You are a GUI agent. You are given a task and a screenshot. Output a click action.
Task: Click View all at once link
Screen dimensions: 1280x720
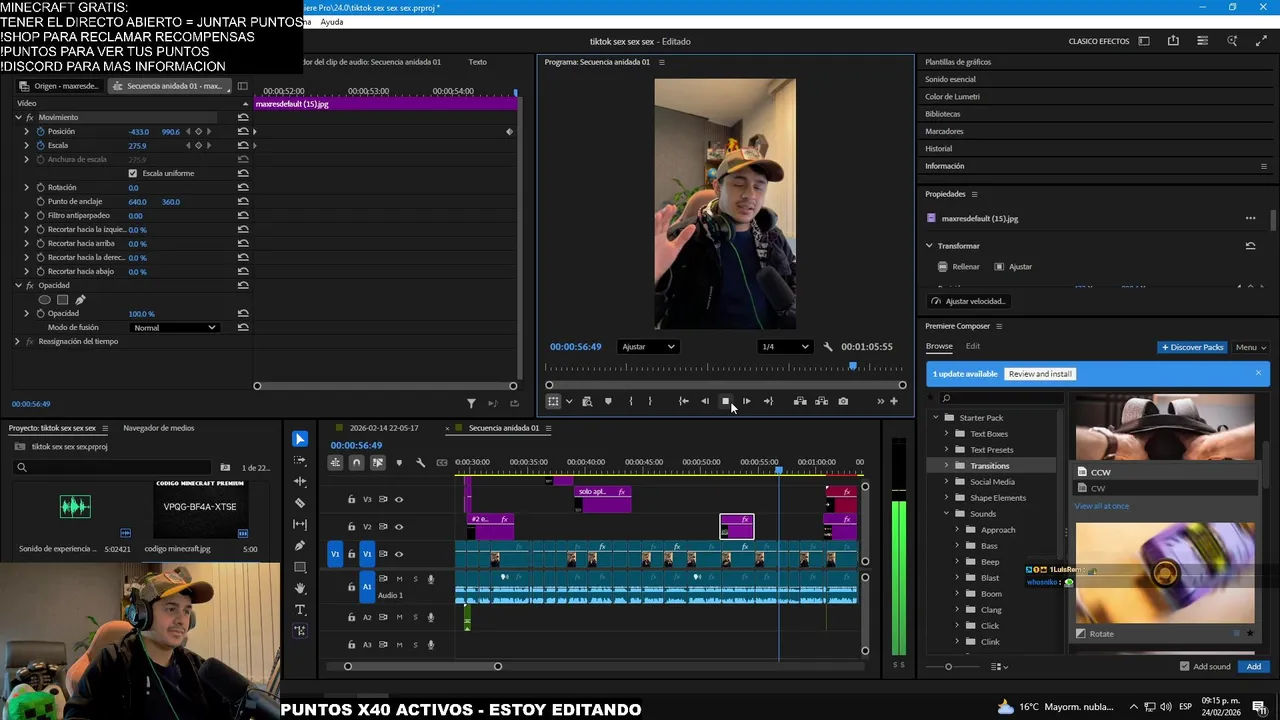(x=1101, y=506)
